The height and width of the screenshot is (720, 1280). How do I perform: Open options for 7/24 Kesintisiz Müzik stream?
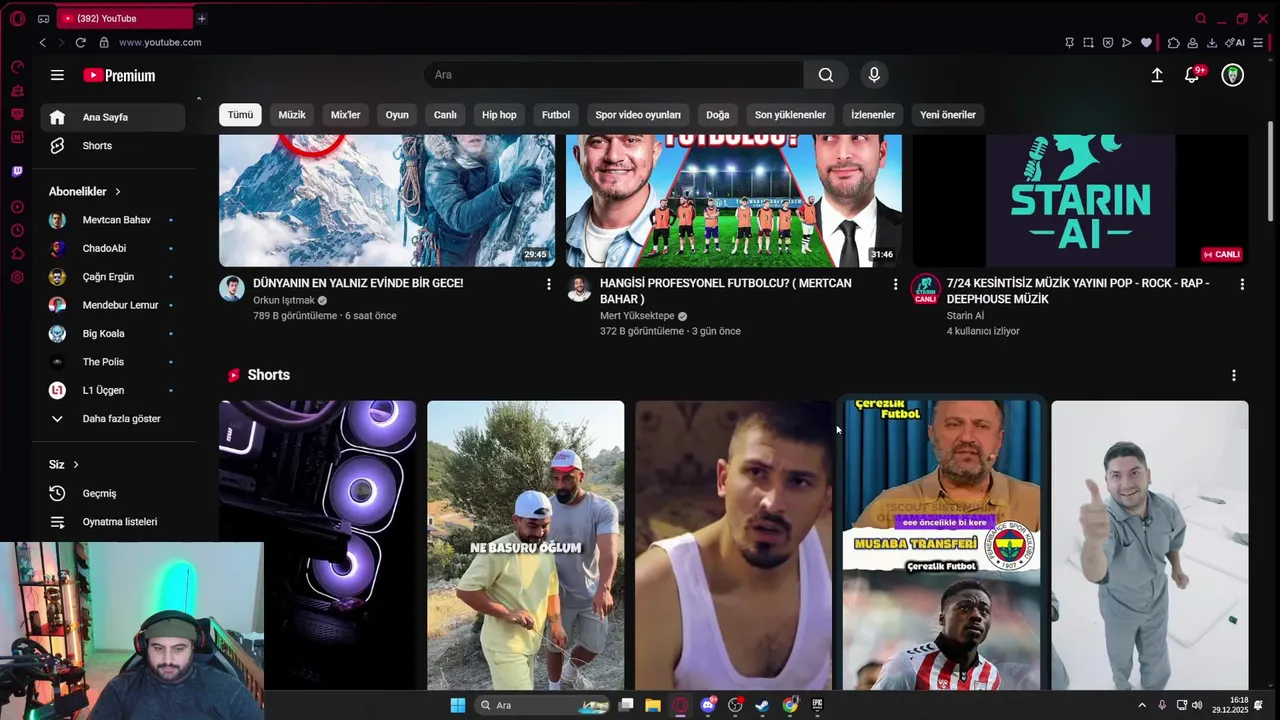(1242, 284)
